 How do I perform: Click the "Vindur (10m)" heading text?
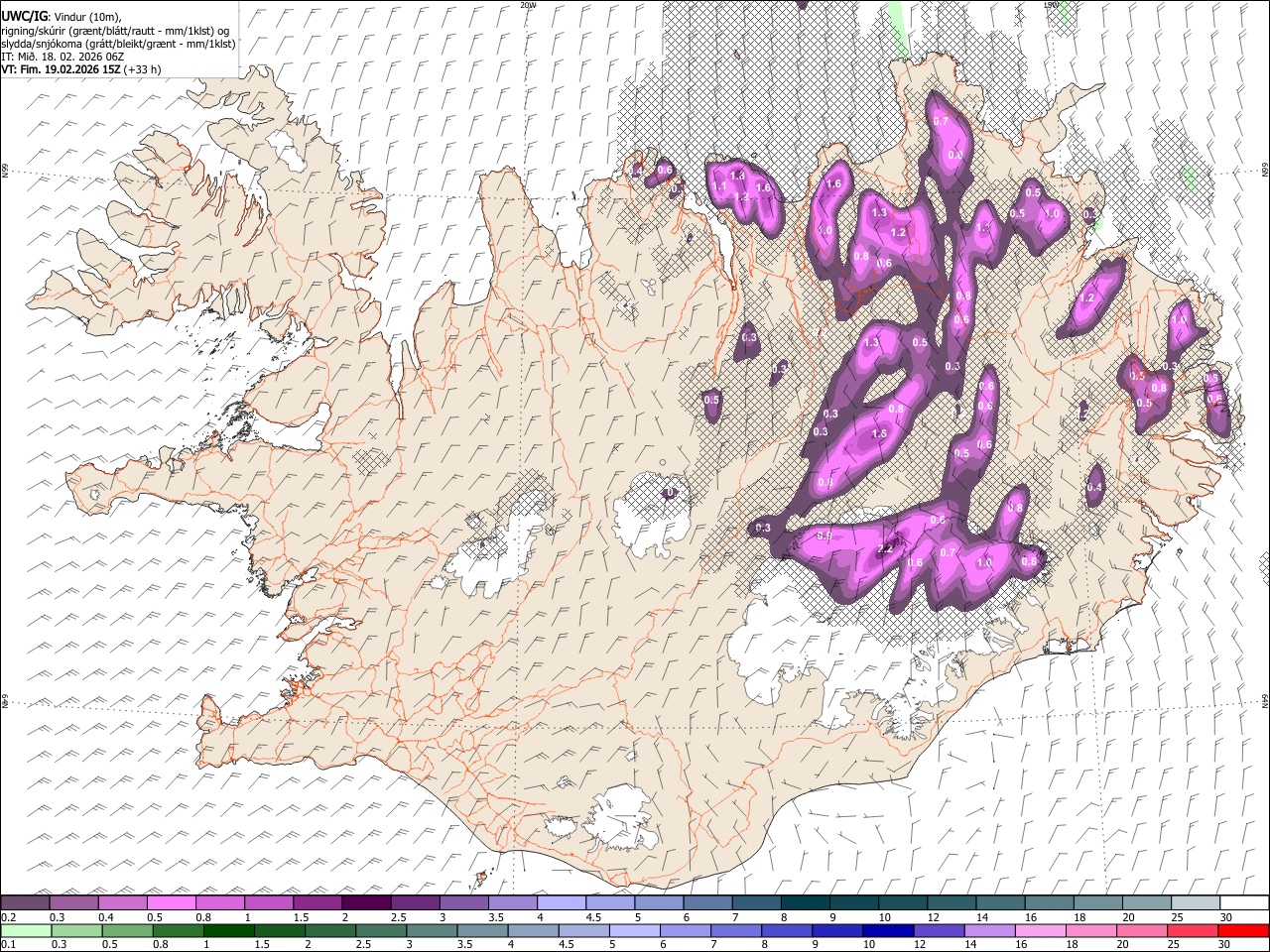[85, 17]
